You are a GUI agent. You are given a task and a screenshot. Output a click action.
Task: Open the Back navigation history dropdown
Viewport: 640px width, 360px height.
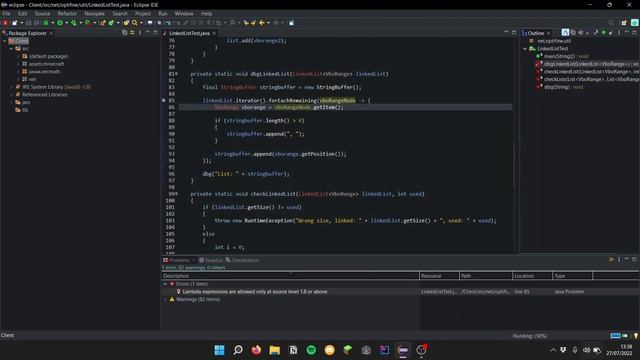click(x=268, y=23)
